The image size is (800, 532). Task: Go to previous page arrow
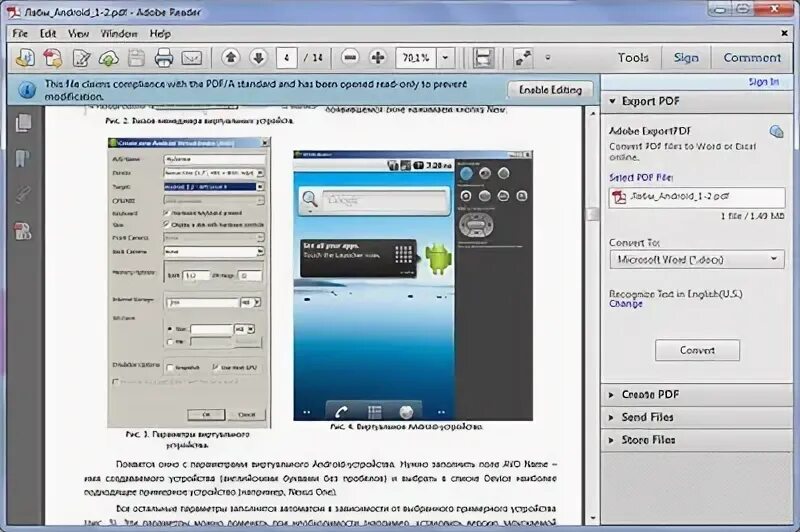[x=231, y=58]
